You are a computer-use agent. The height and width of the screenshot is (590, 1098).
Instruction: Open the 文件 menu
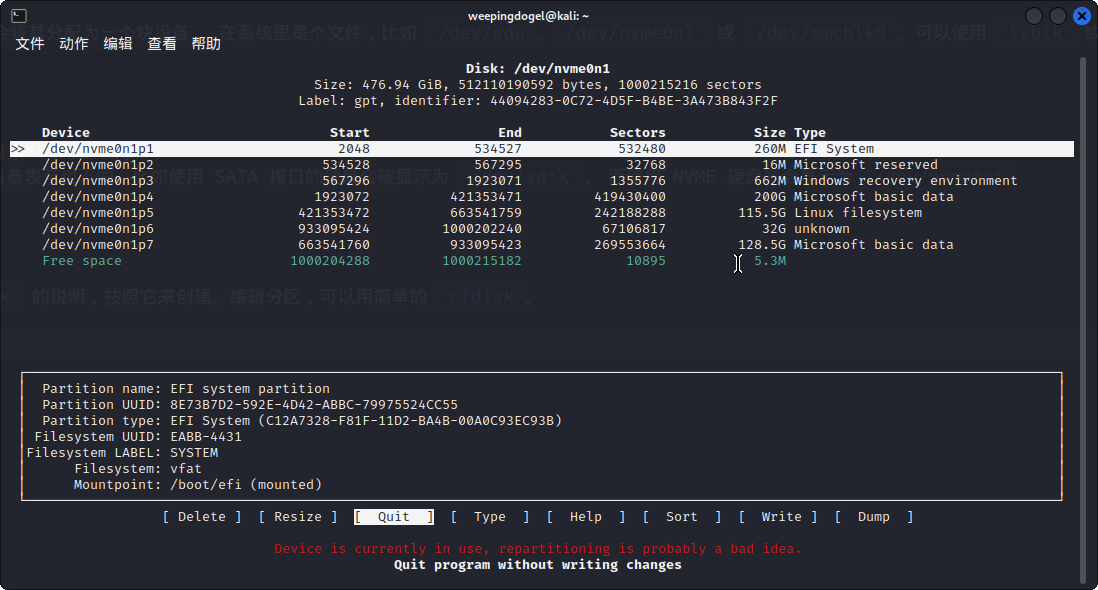30,44
